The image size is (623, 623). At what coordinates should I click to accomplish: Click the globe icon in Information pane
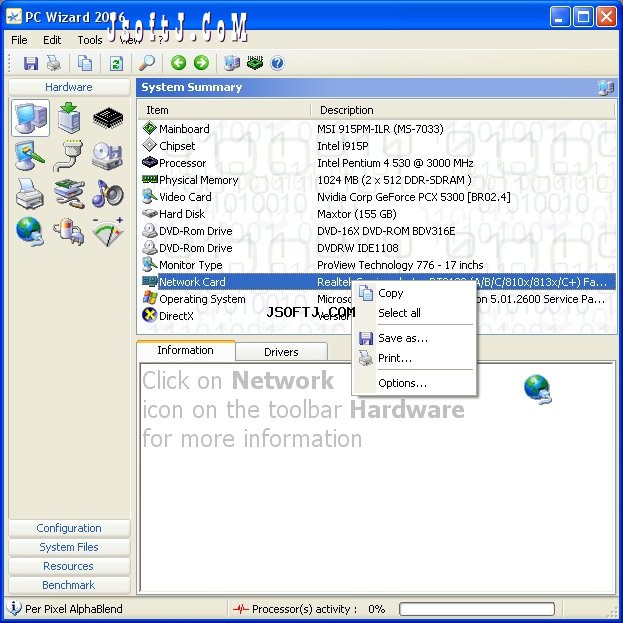coord(538,389)
